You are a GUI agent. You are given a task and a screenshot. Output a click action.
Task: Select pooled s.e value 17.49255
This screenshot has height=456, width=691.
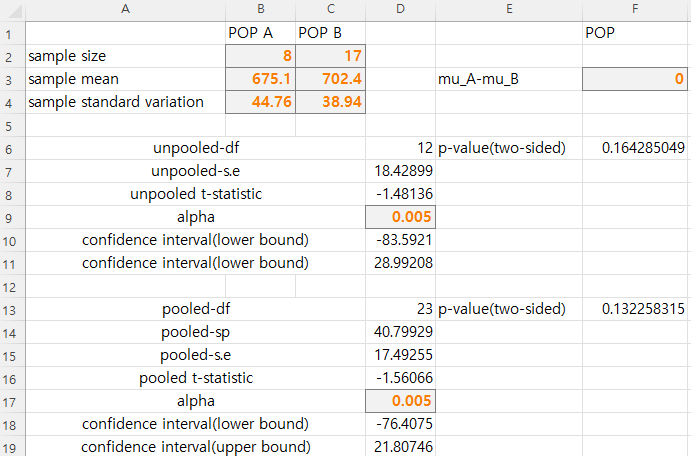click(x=401, y=355)
